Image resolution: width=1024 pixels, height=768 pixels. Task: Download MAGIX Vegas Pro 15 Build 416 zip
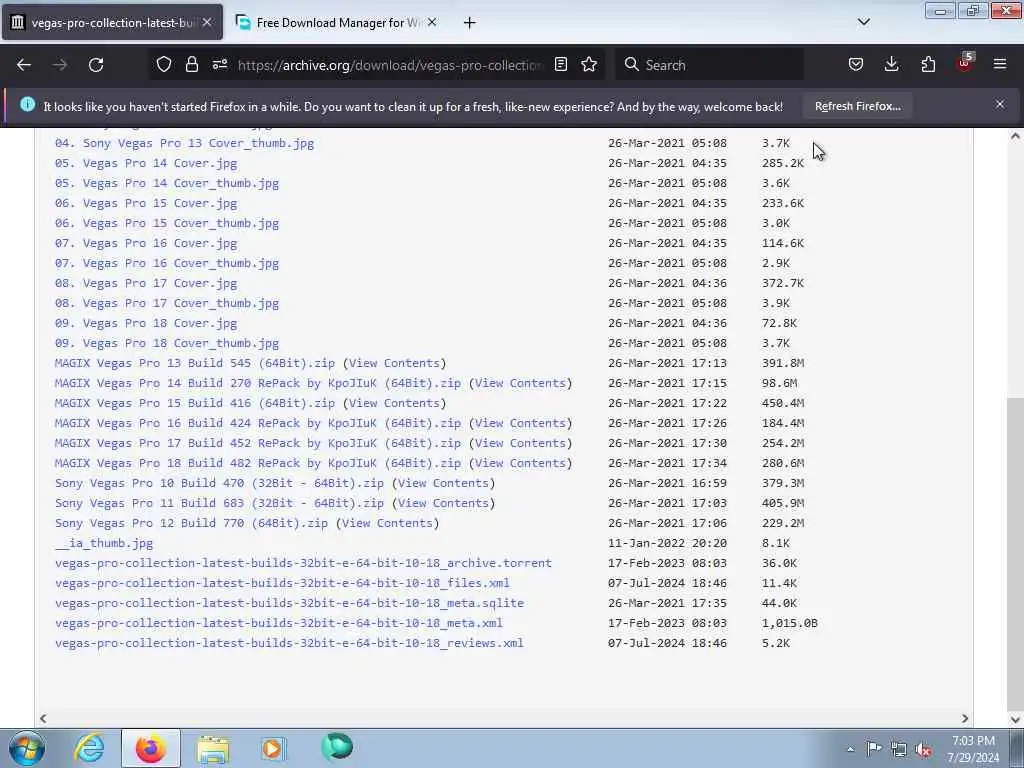(195, 404)
